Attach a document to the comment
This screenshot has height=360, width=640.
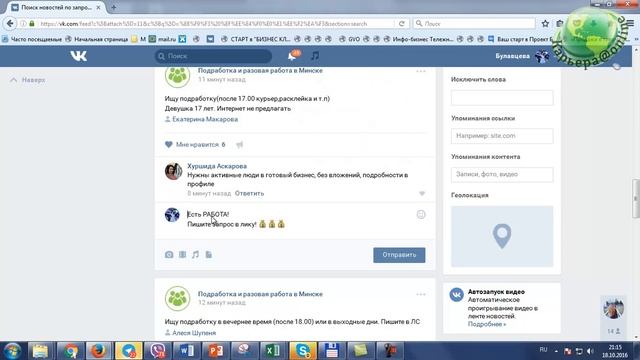click(x=209, y=255)
